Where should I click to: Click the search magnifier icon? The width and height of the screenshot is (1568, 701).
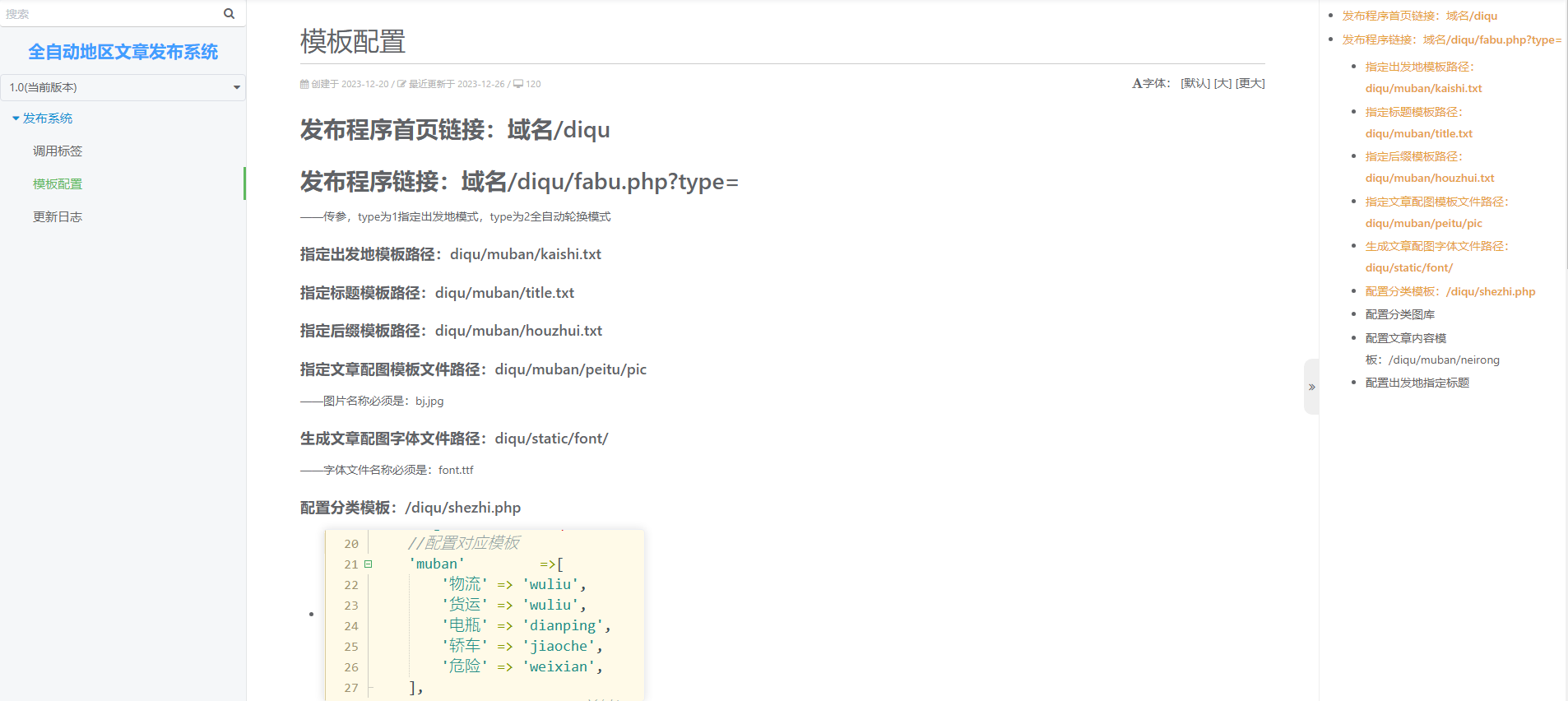pos(229,14)
